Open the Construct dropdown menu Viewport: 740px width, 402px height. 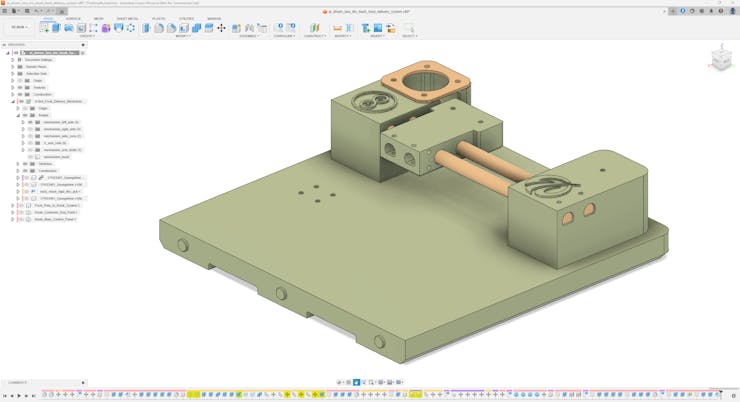[314, 36]
